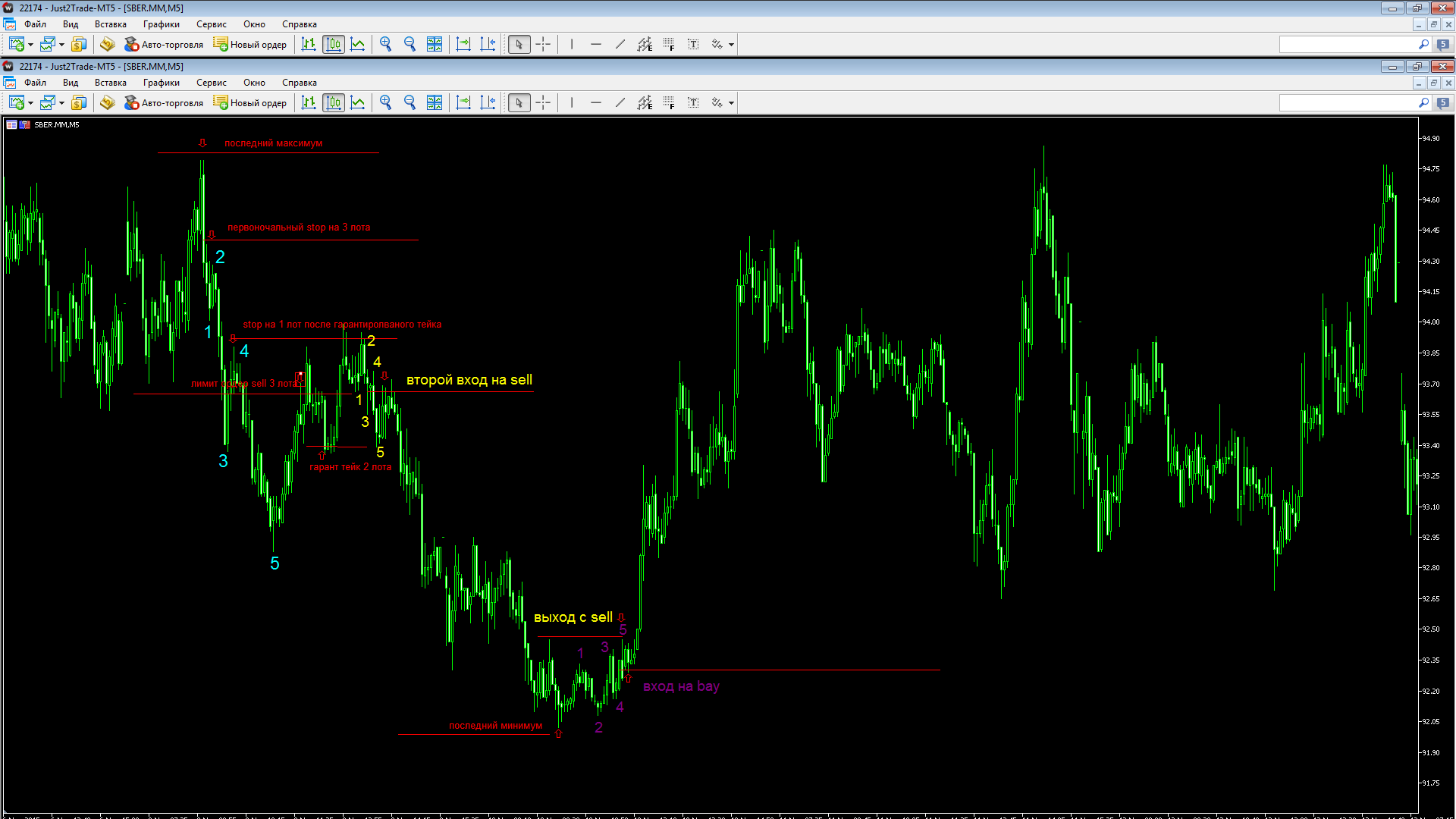Click chart label SBER.MM,M5 in chart corner
This screenshot has height=819, width=1456.
pos(57,125)
